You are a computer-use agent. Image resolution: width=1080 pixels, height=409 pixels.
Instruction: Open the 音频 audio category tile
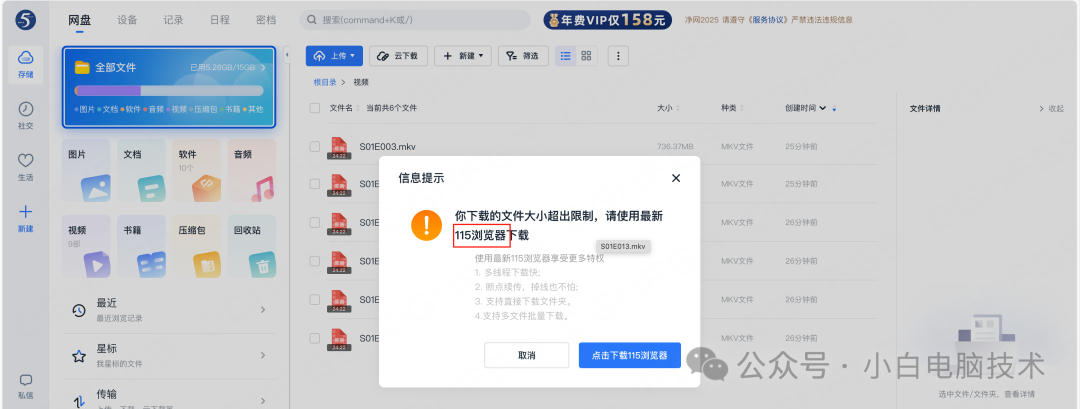252,171
